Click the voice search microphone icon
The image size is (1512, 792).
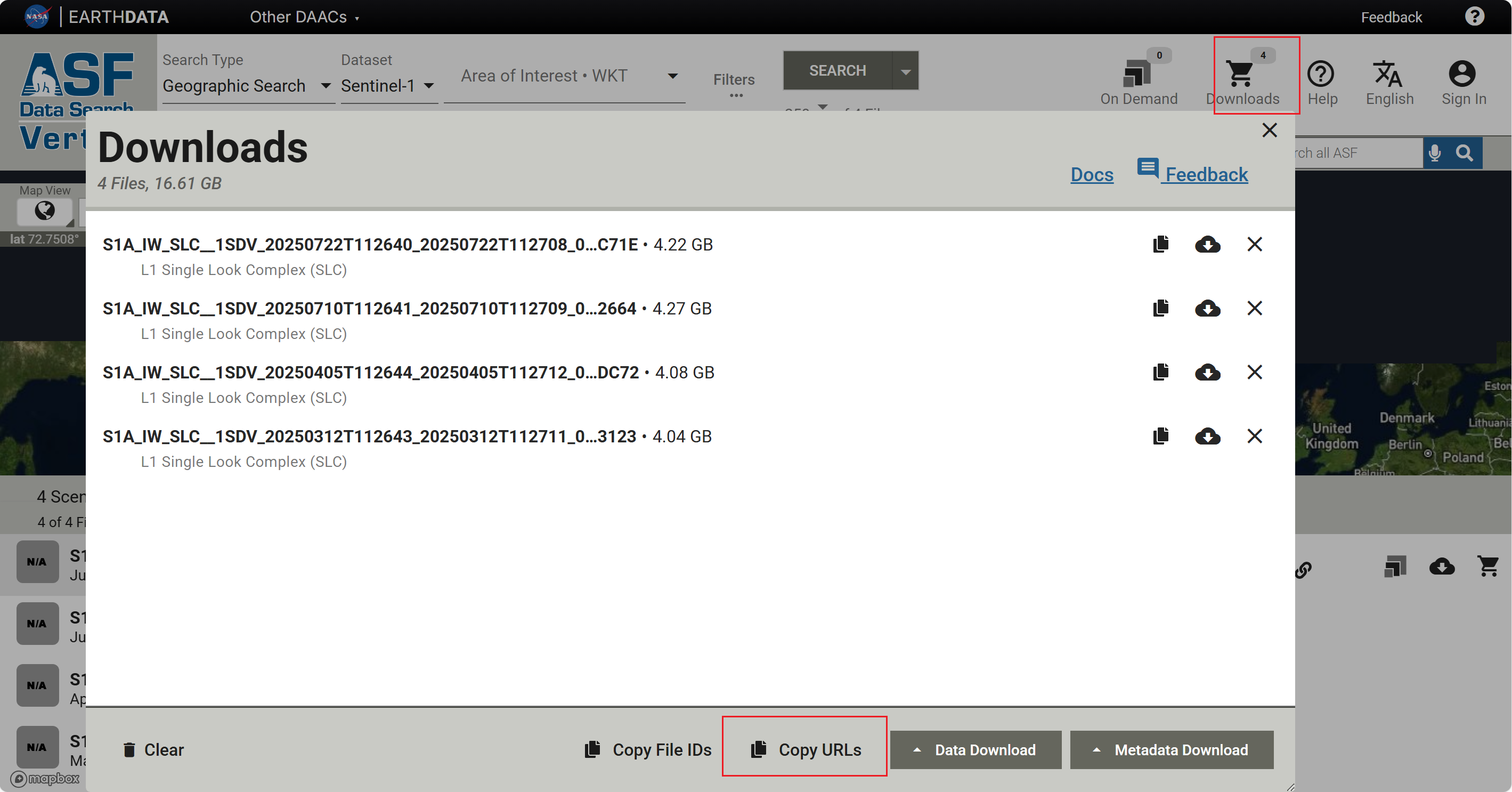click(1435, 153)
